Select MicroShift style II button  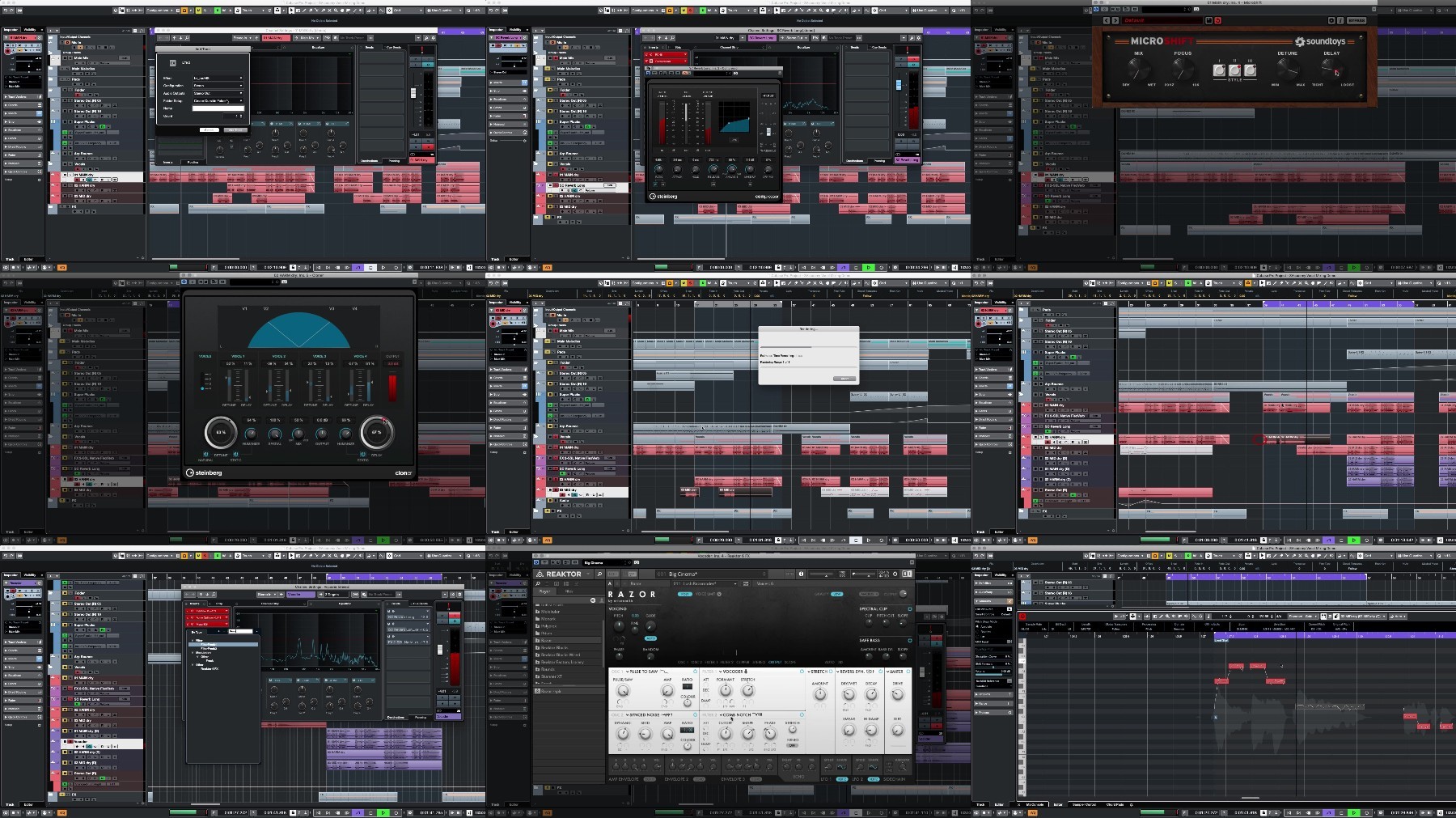click(1234, 70)
